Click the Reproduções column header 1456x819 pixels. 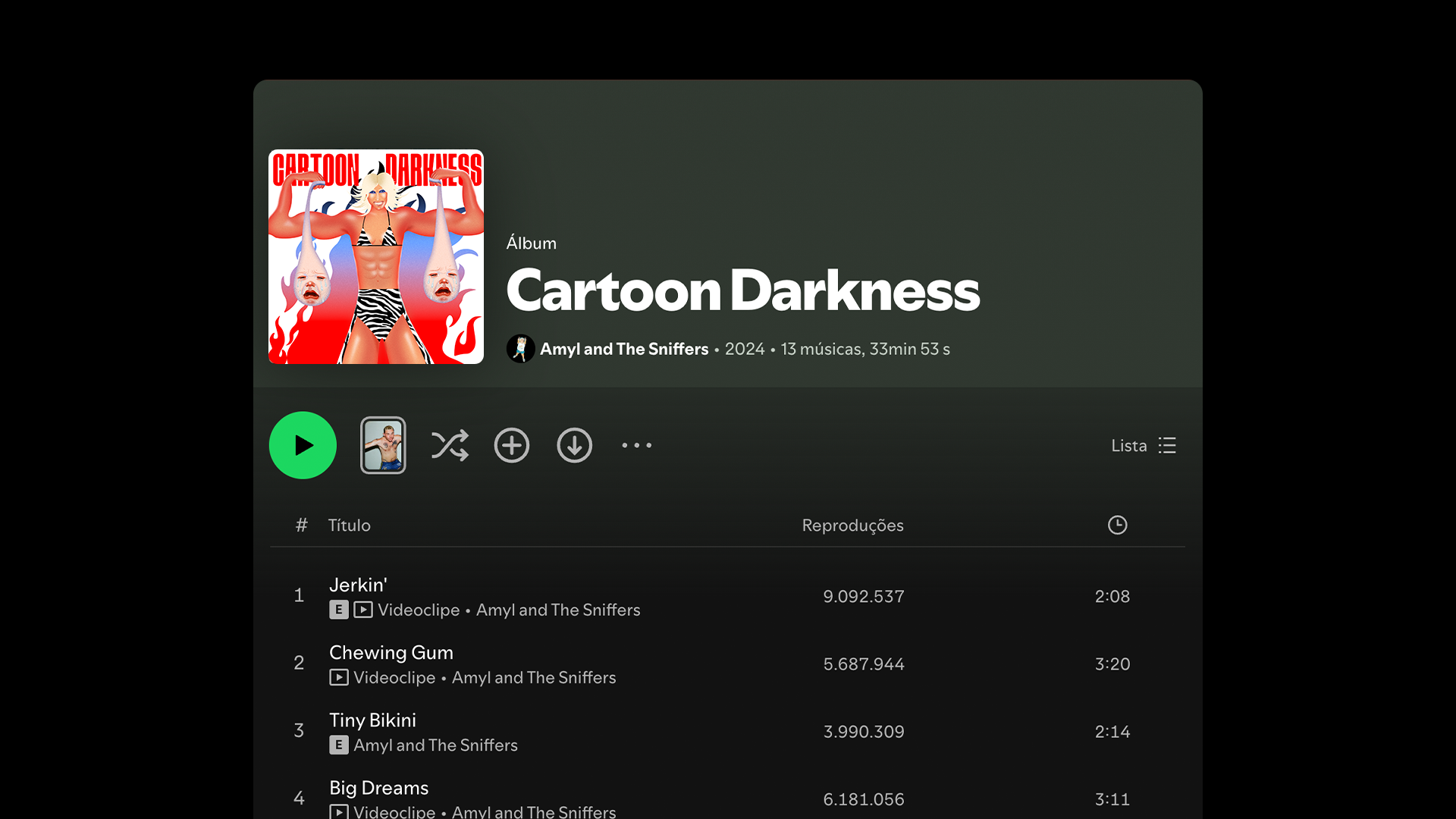point(853,525)
